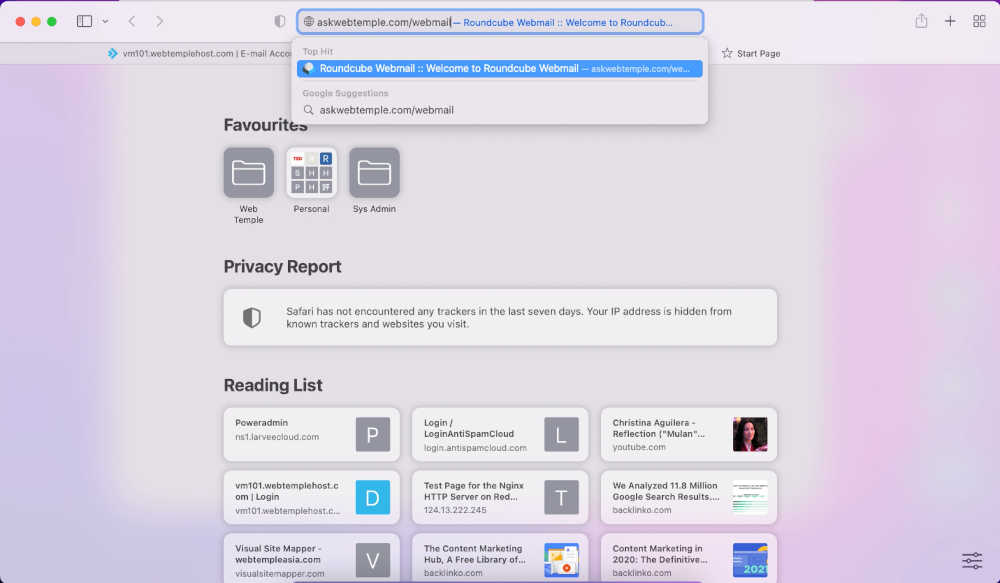
Task: Click the backlinko search results thumbnail
Action: 750,498
